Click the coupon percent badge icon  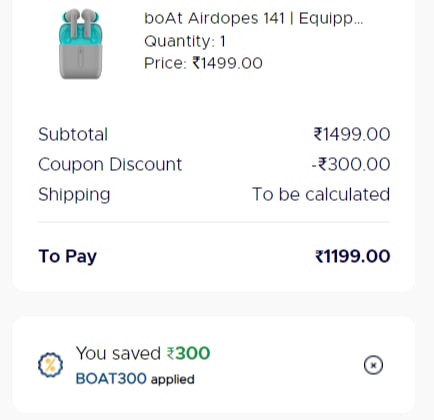click(50, 365)
